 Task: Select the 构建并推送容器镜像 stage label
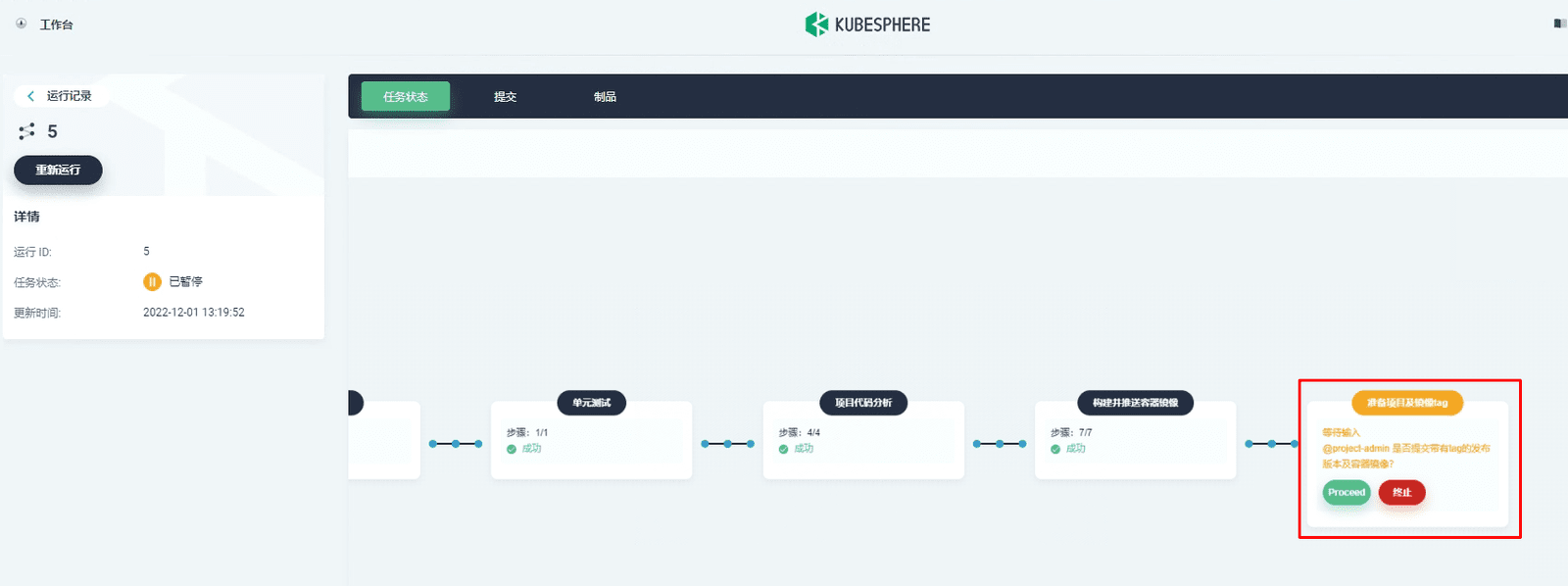coord(1136,403)
